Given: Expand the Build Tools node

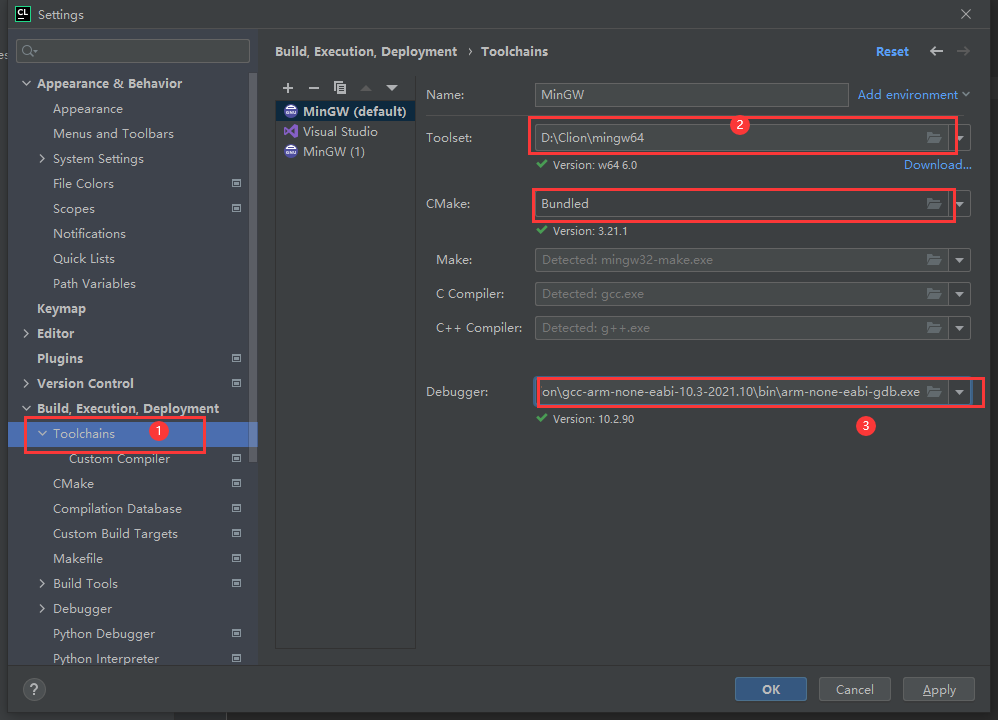Looking at the screenshot, I should click(42, 584).
